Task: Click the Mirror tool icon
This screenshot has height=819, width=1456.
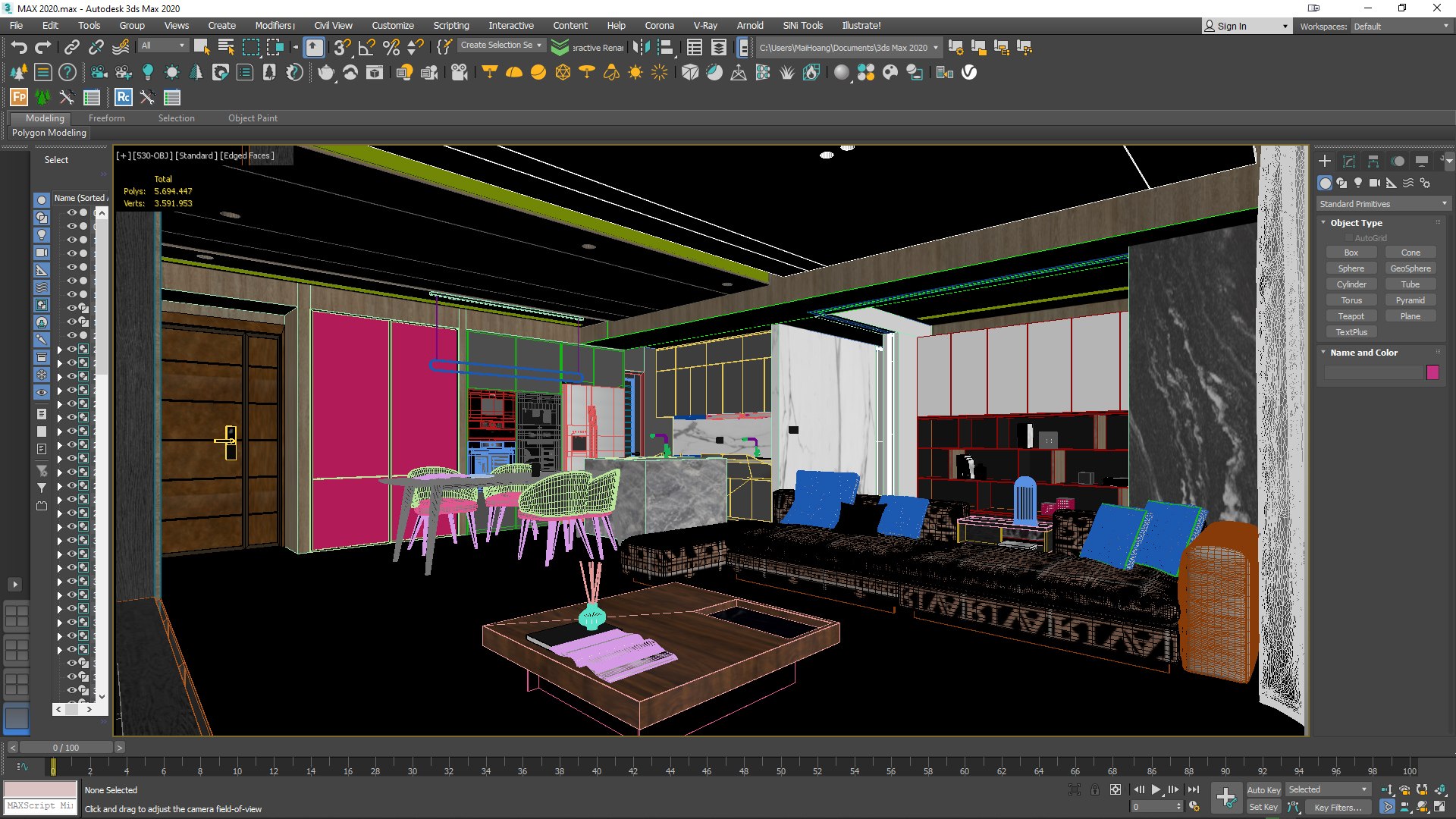Action: (x=641, y=47)
